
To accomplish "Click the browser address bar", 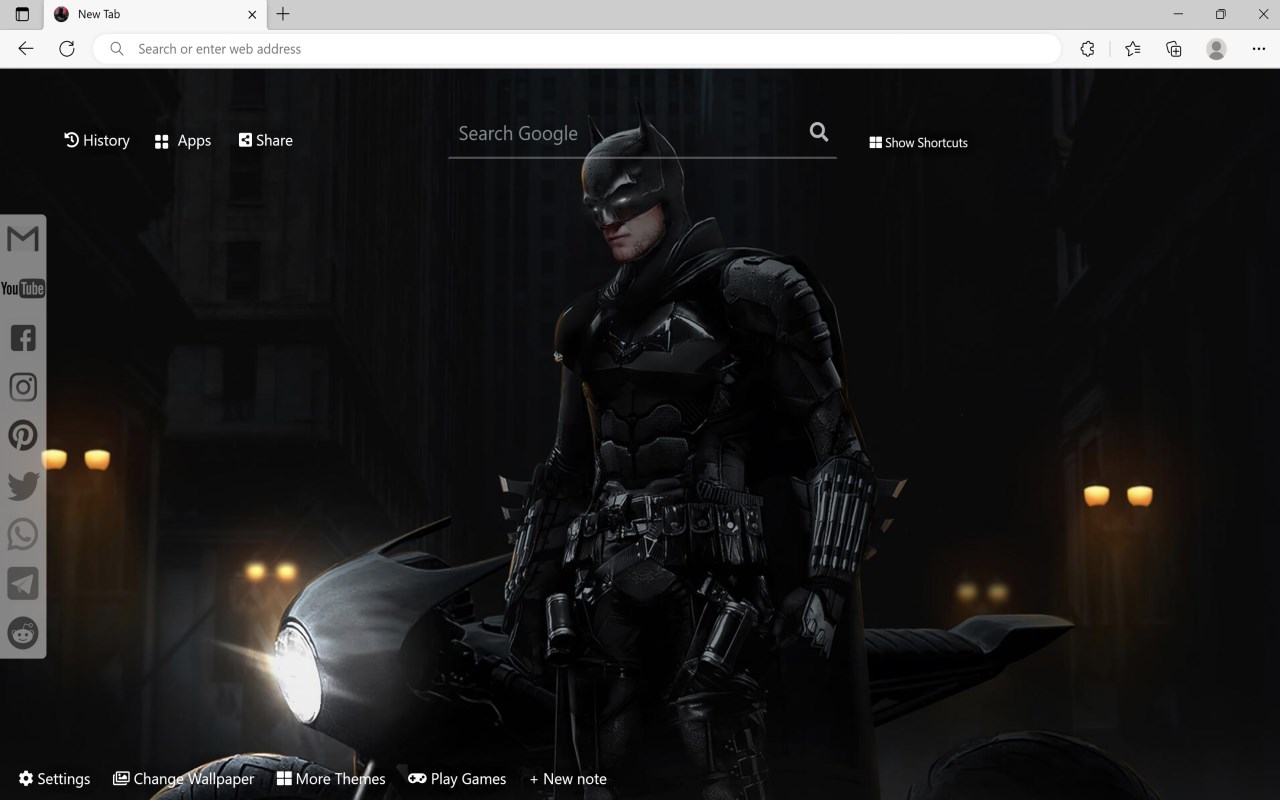I will point(577,48).
